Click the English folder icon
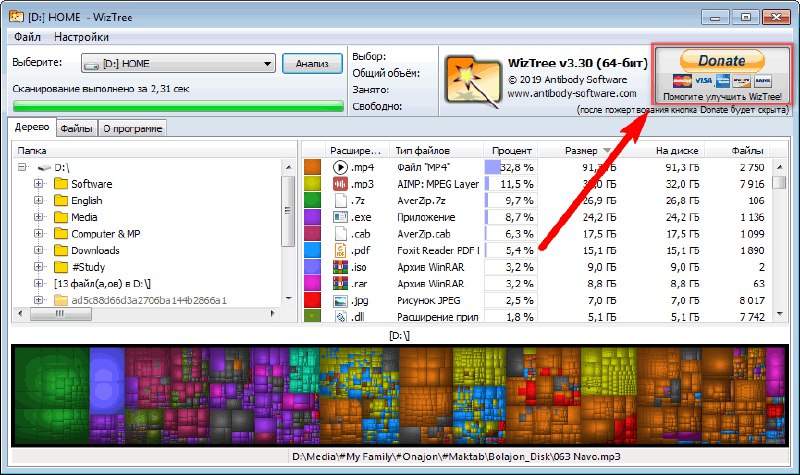The height and width of the screenshot is (475, 800). click(x=61, y=200)
